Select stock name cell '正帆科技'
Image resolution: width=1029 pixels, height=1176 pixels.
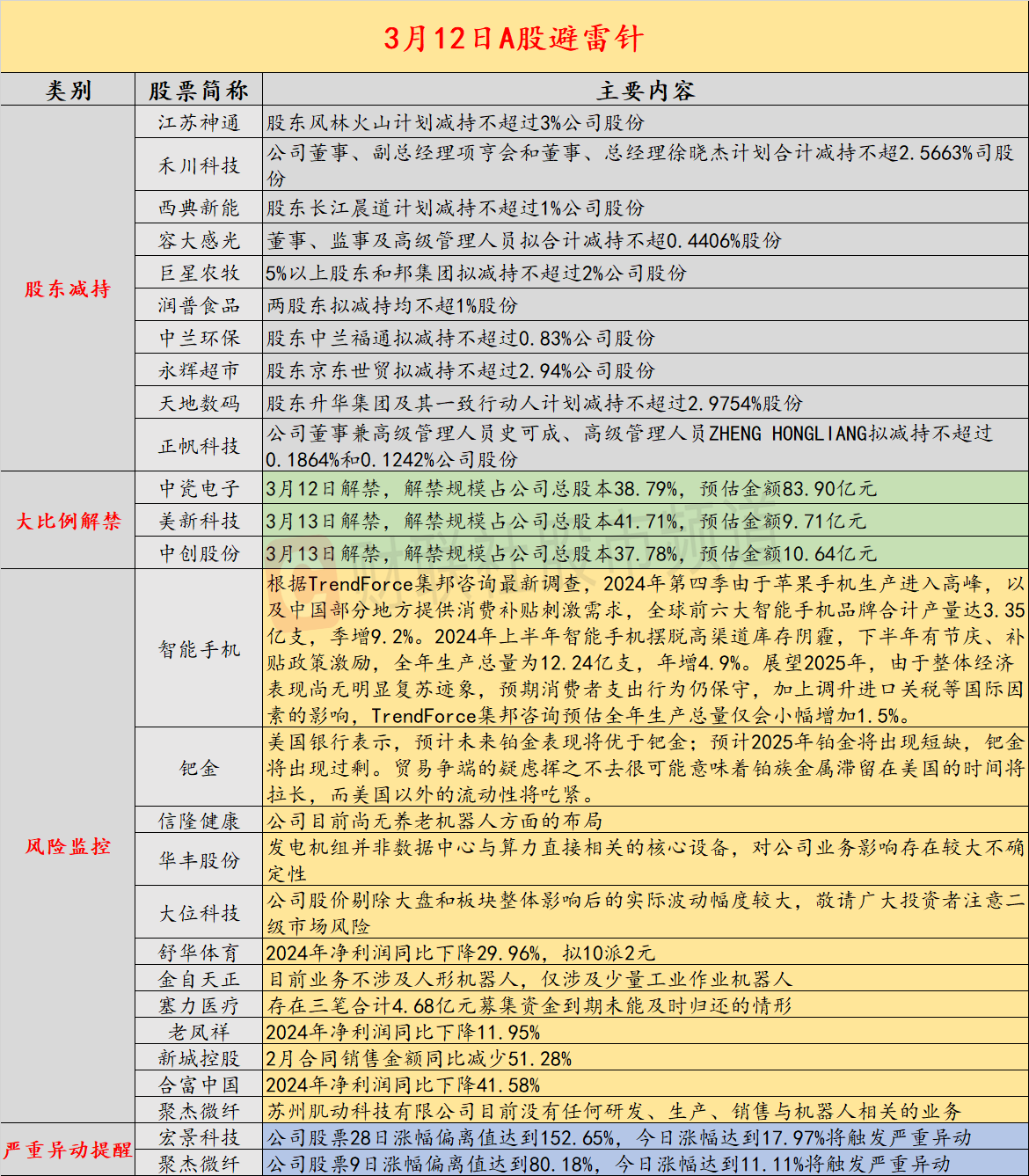(199, 446)
